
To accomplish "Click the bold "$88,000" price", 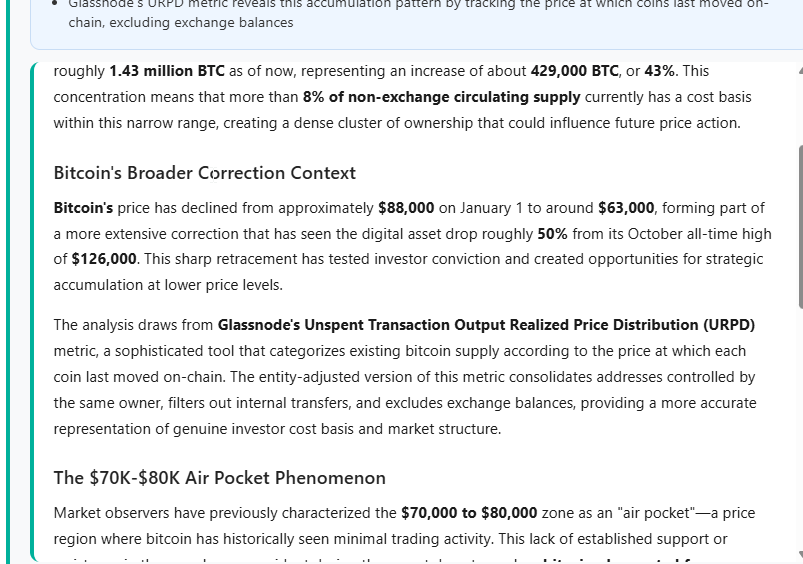I will pyautogui.click(x=406, y=208).
